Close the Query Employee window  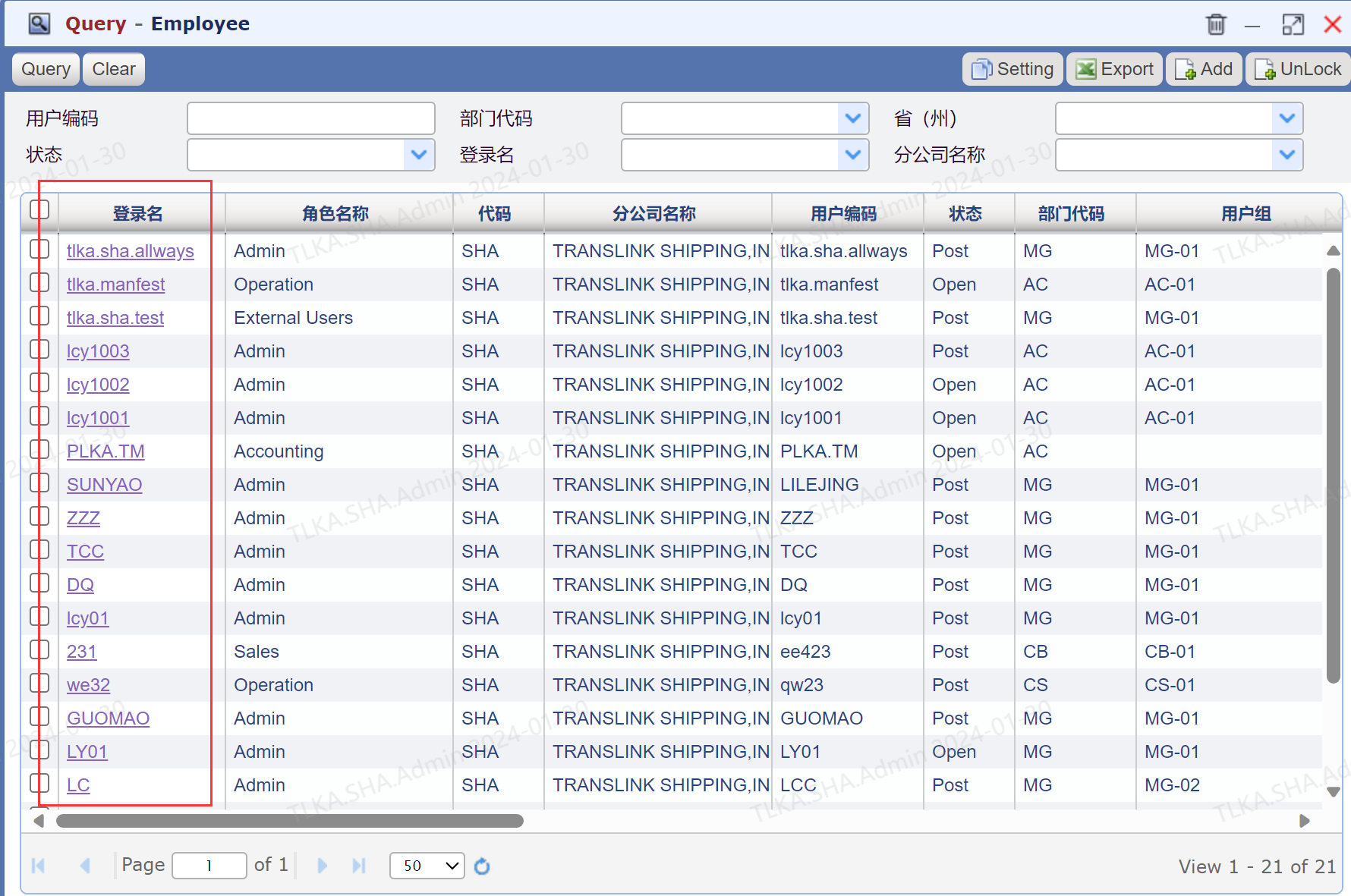tap(1332, 24)
